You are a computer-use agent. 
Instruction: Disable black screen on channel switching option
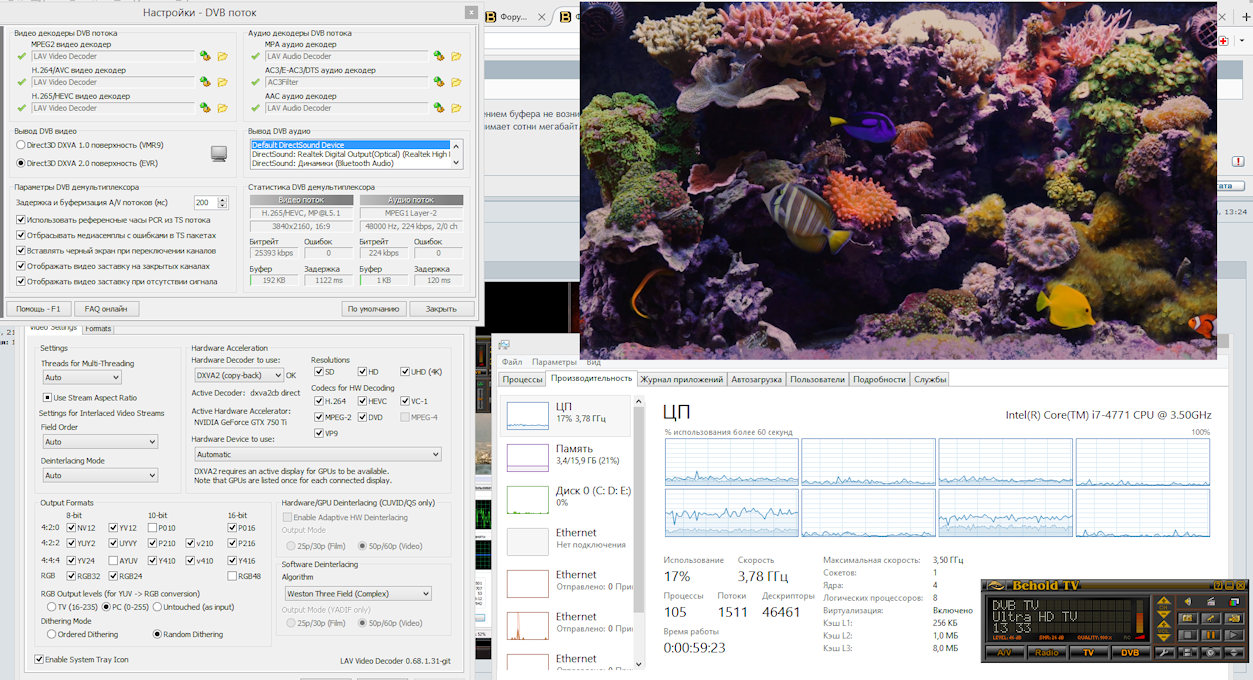[x=19, y=250]
